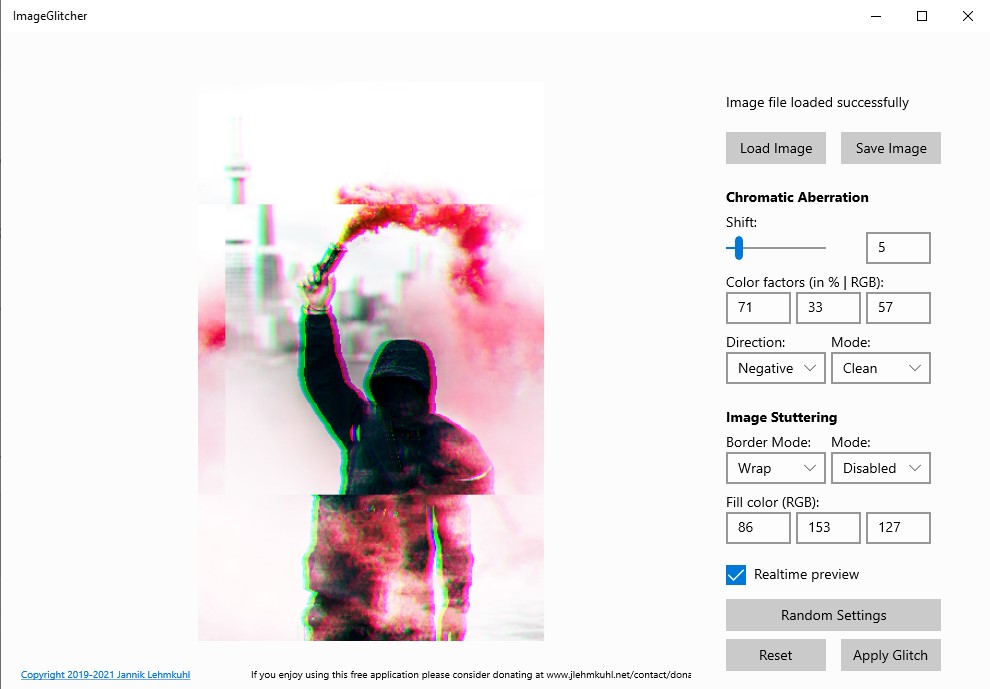990x689 pixels.
Task: Select the Shift value field showing 5
Action: click(897, 247)
